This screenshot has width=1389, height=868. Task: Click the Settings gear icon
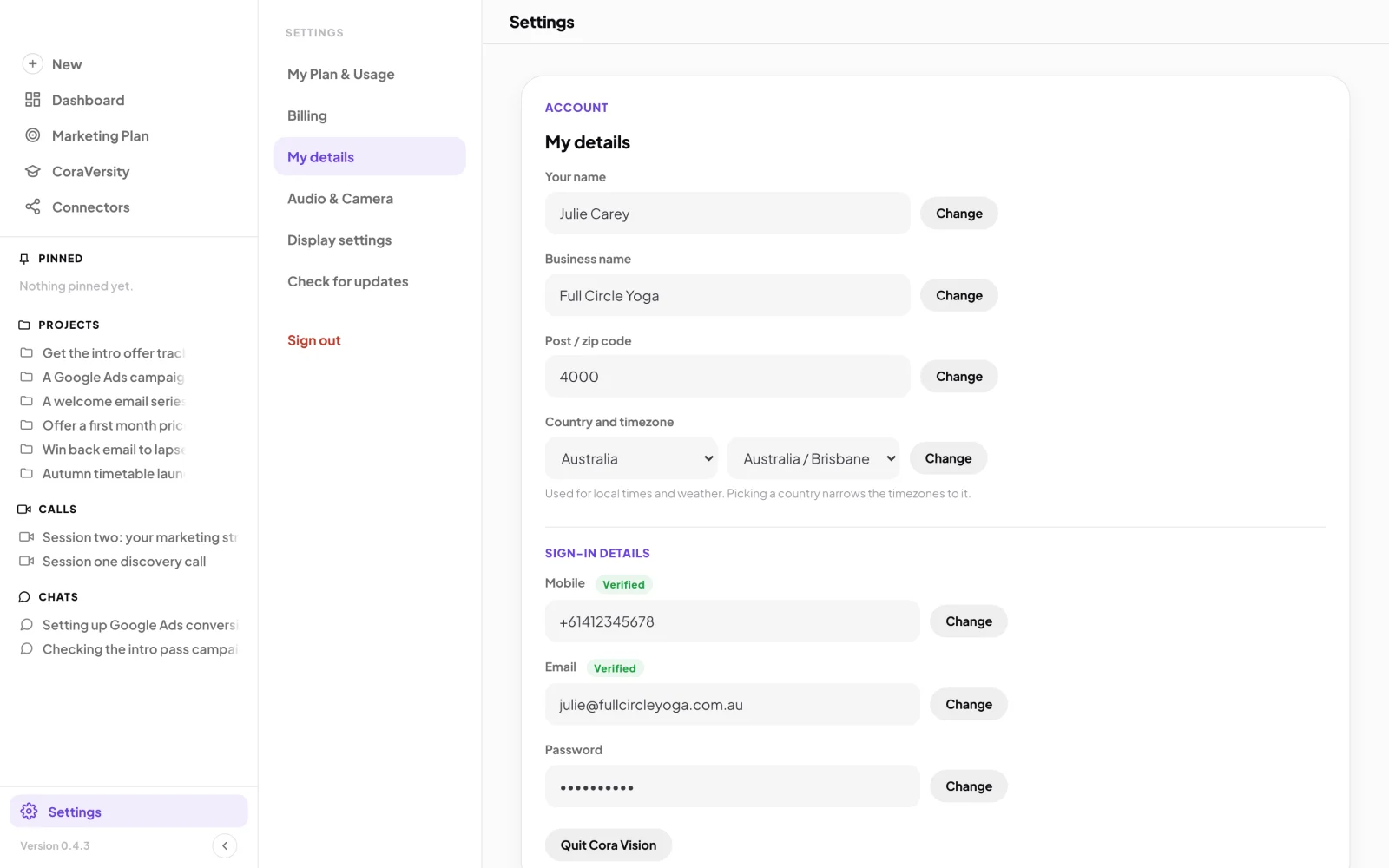29,812
